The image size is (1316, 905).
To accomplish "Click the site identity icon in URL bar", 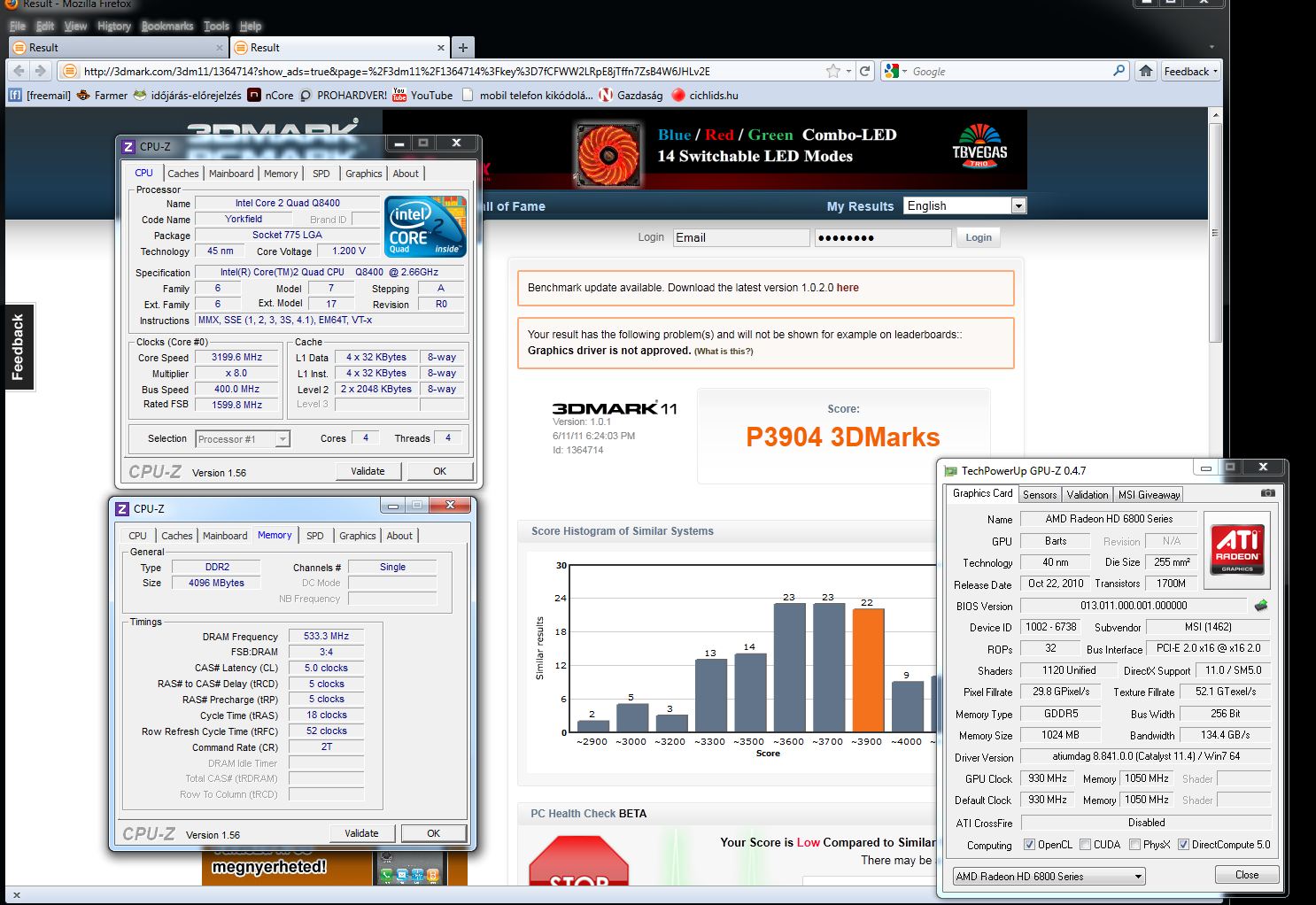I will [x=68, y=71].
